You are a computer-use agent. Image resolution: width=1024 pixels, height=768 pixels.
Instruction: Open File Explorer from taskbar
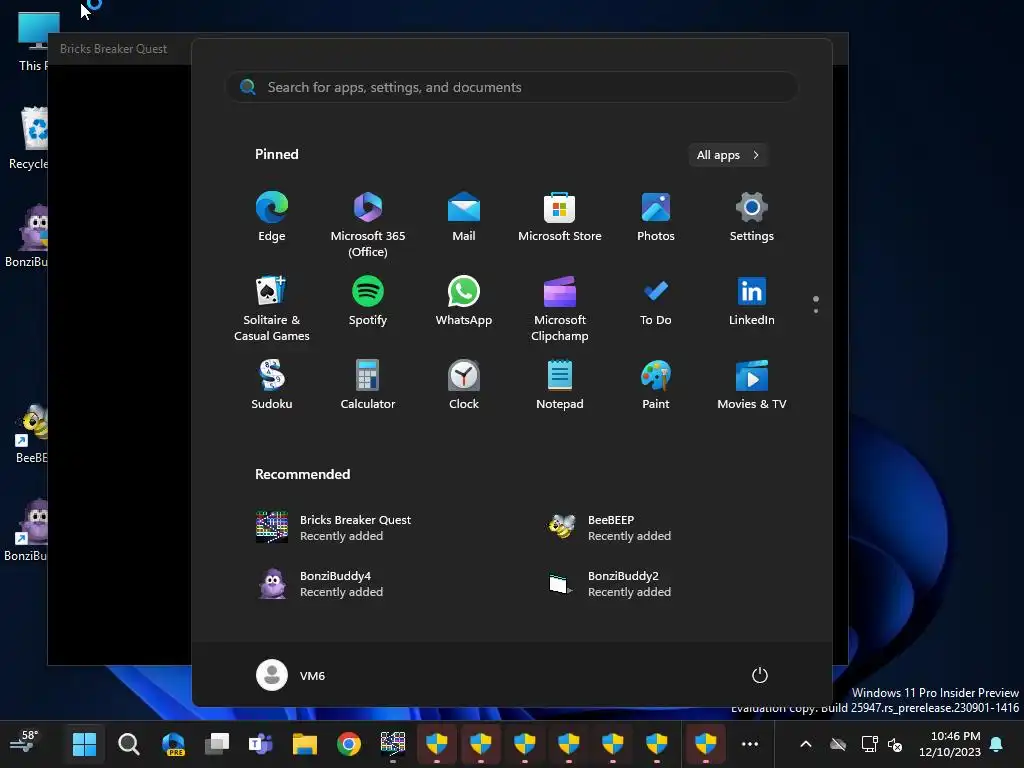pyautogui.click(x=304, y=744)
